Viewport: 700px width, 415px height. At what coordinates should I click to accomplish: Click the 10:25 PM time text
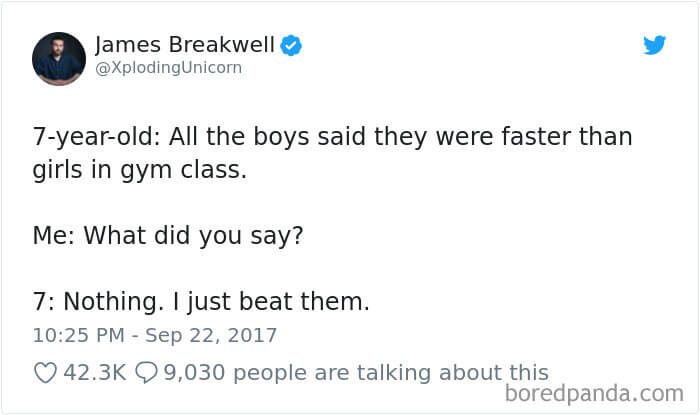(x=79, y=336)
